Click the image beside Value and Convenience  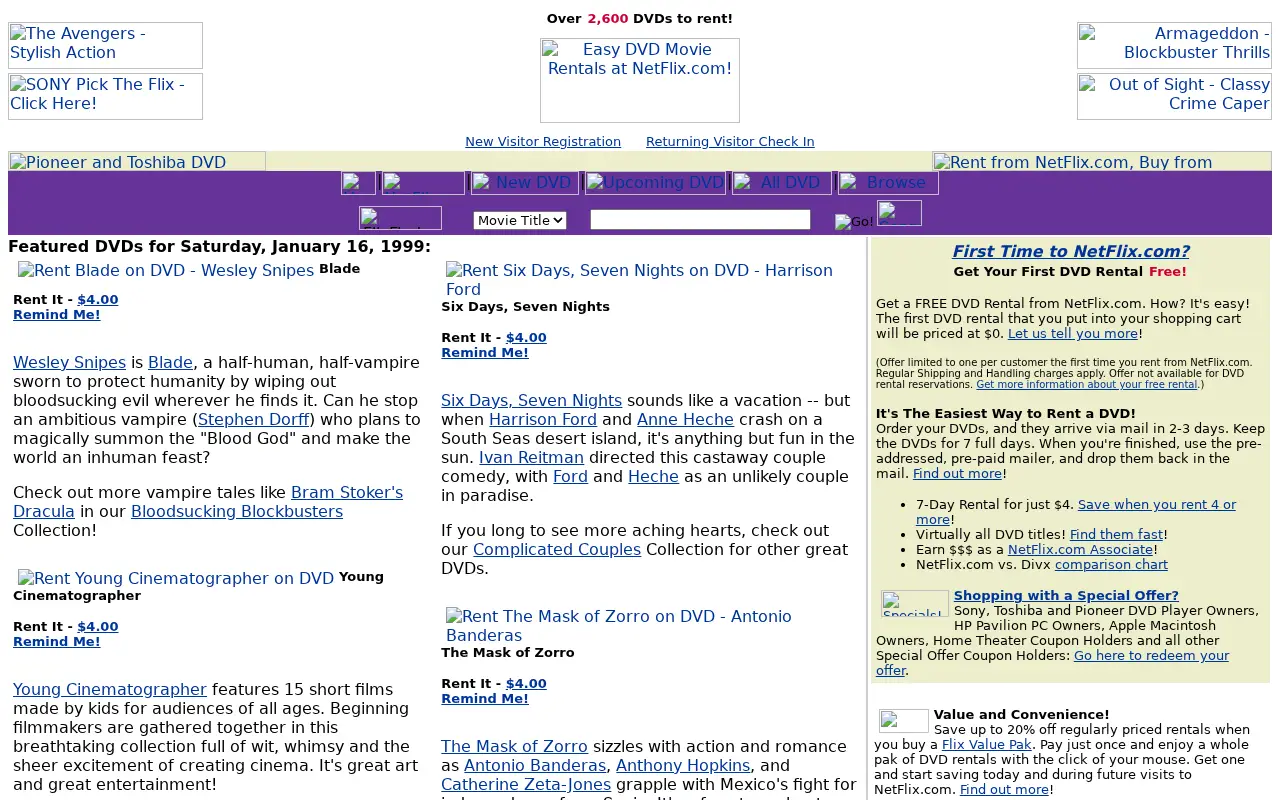(904, 721)
